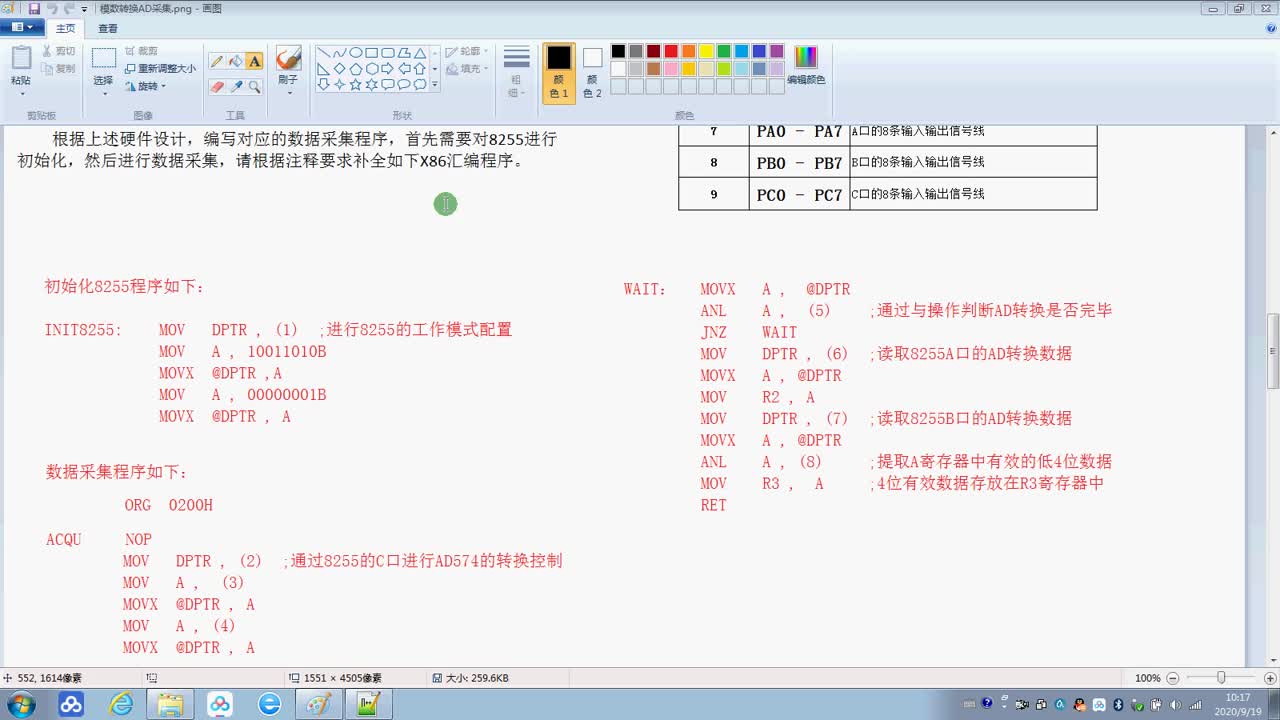Select the Eraser tool
The image size is (1280, 720).
tap(217, 86)
